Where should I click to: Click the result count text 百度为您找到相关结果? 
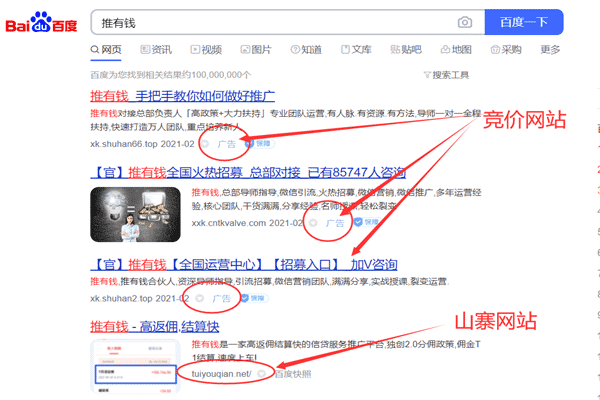pyautogui.click(x=171, y=75)
